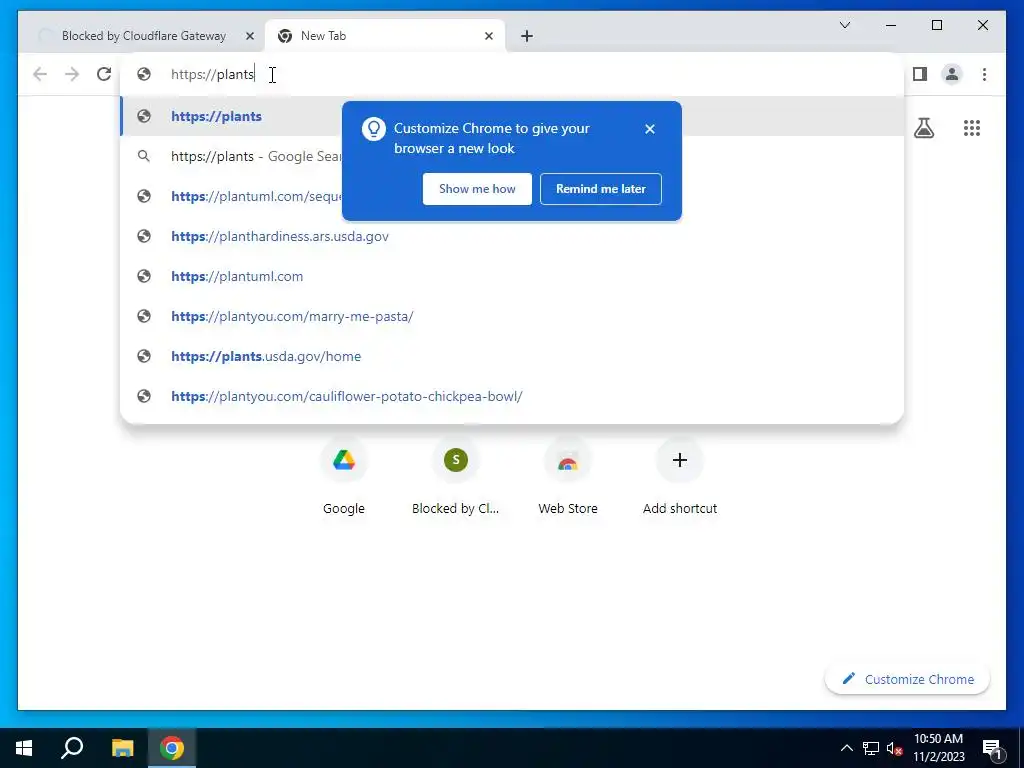The width and height of the screenshot is (1024, 768).
Task: Open the Web Store shortcut
Action: (x=568, y=476)
